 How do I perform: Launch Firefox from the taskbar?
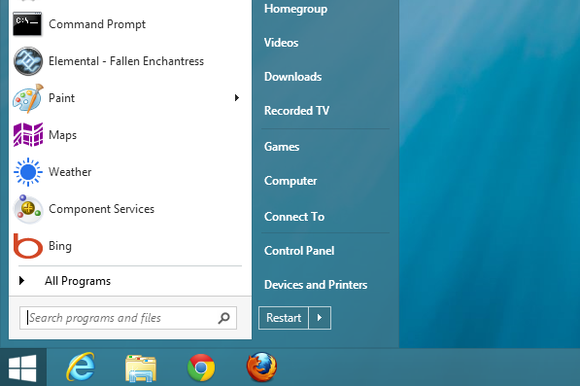(x=262, y=367)
